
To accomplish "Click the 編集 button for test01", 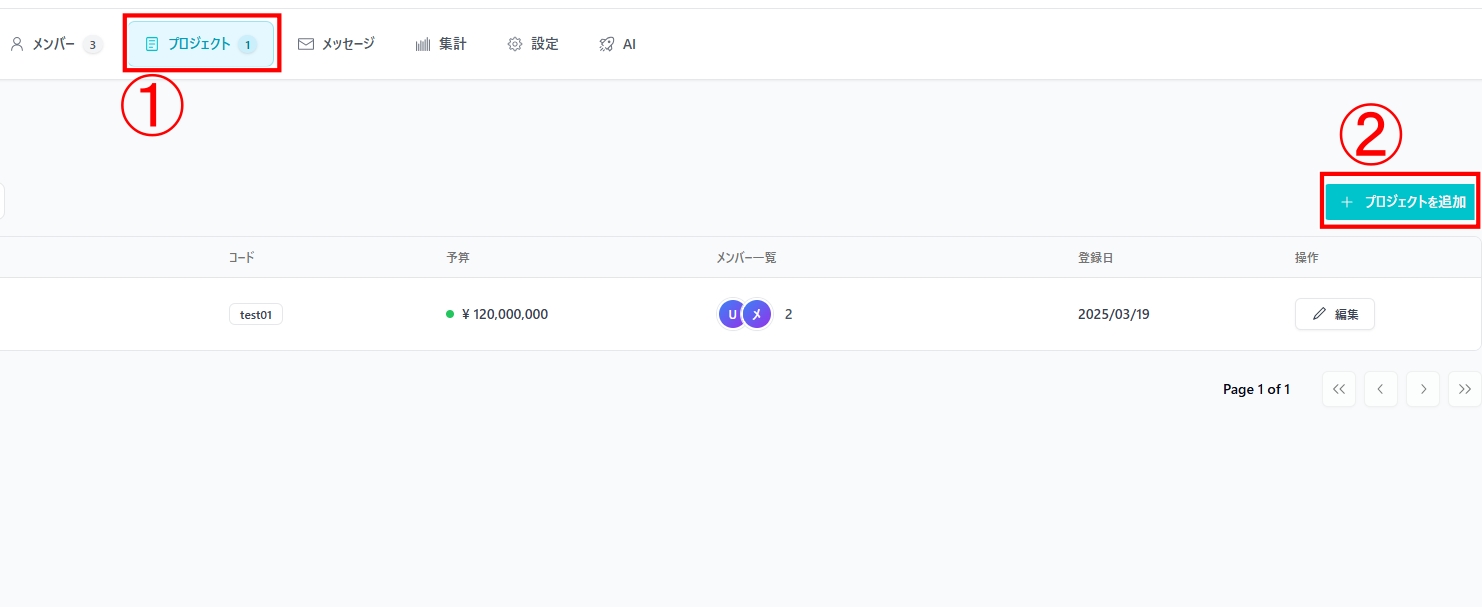I will pos(1335,314).
